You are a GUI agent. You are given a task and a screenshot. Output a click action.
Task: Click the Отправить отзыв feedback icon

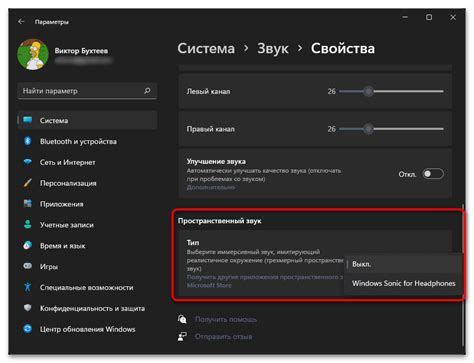point(182,336)
